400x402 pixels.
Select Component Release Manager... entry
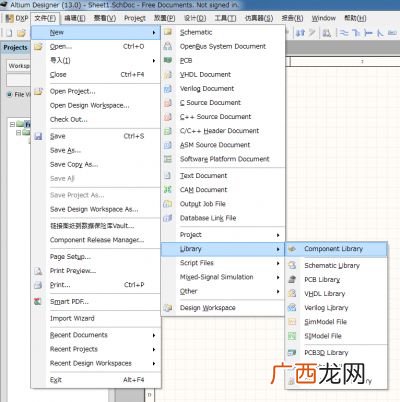tap(96, 240)
